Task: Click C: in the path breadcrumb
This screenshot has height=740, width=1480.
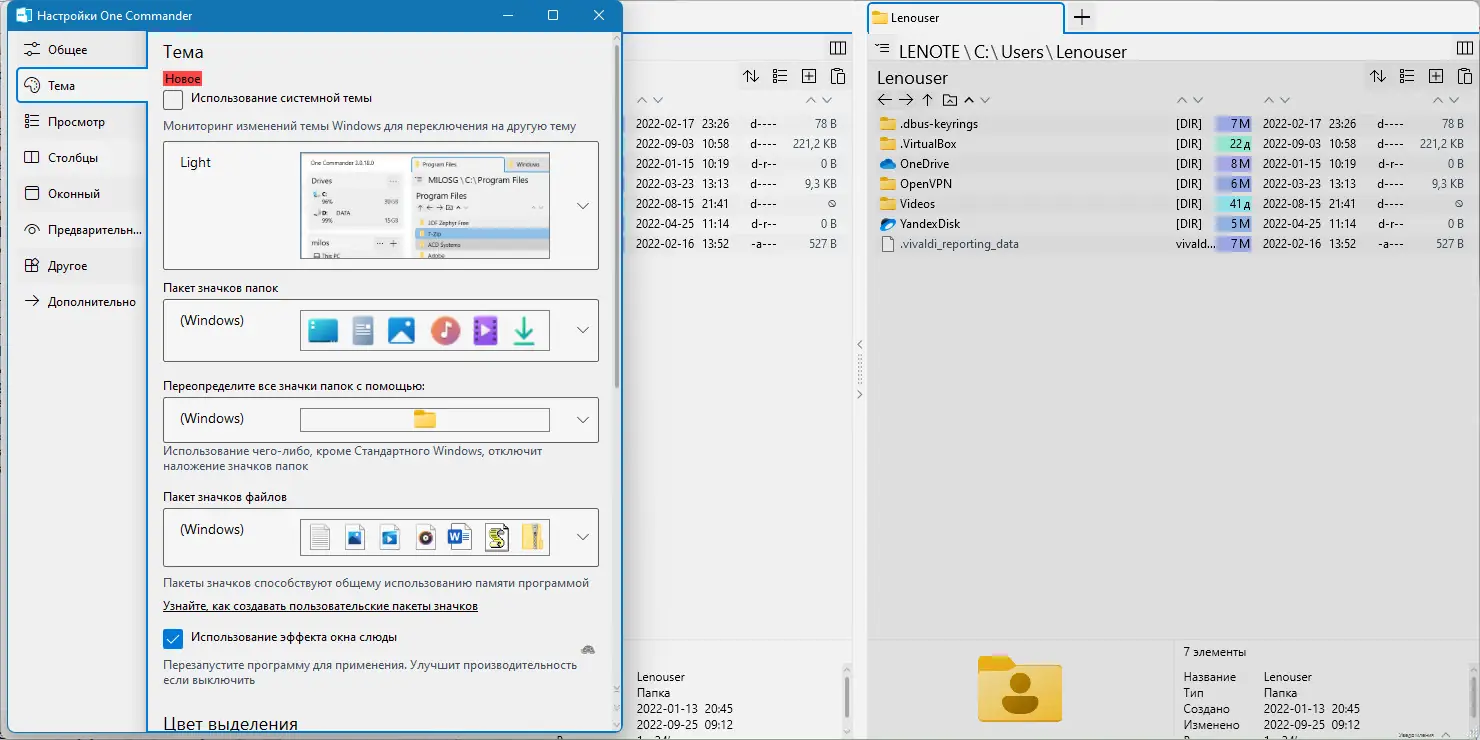Action: pyautogui.click(x=983, y=52)
